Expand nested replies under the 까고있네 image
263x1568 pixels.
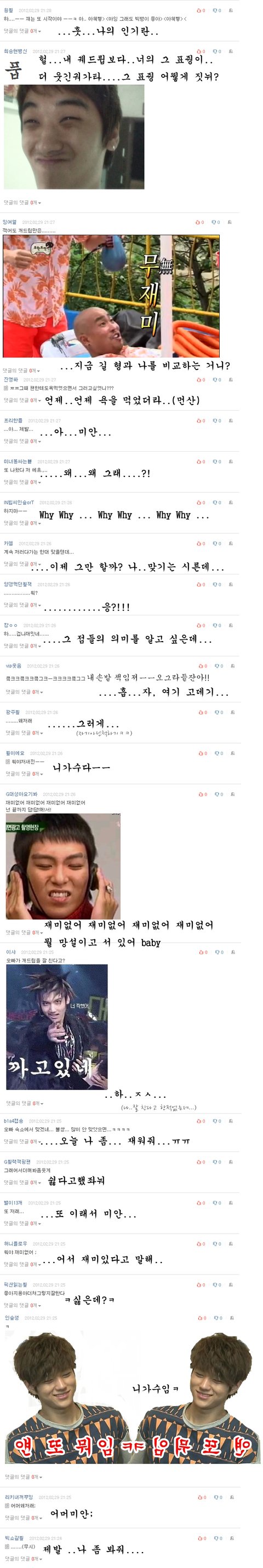(24, 1103)
